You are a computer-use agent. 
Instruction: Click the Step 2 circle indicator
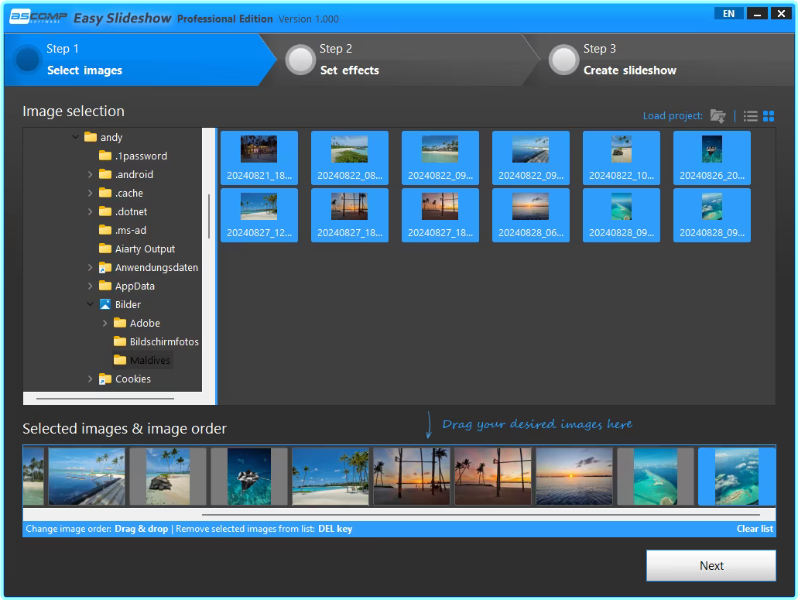[x=300, y=60]
